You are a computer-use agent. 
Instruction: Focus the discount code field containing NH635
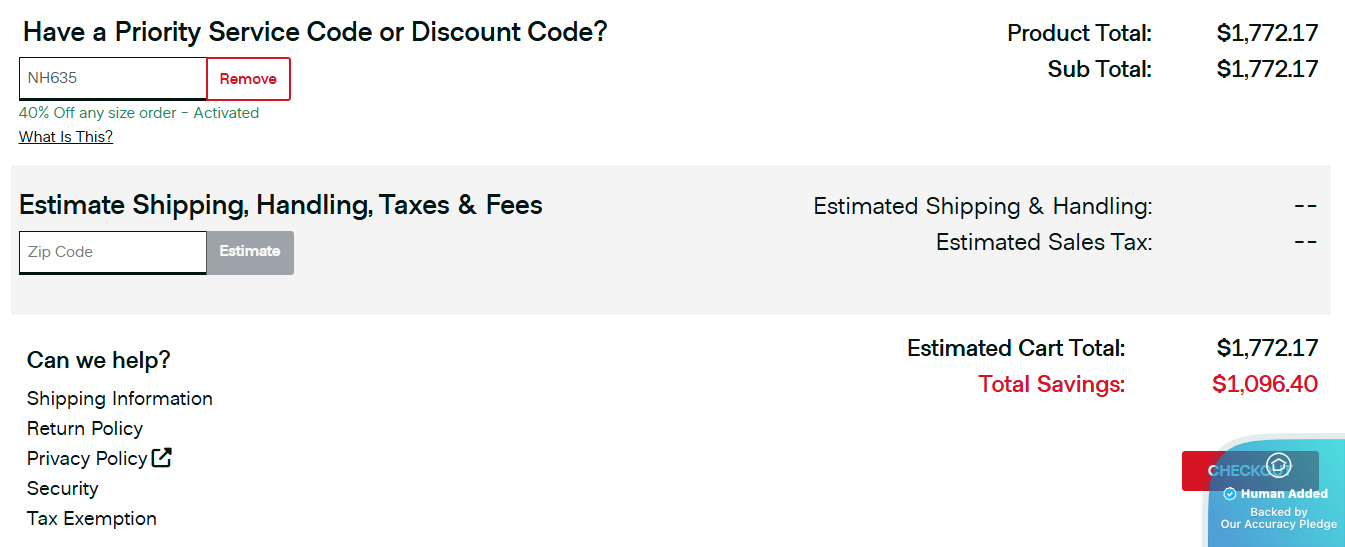tap(113, 79)
